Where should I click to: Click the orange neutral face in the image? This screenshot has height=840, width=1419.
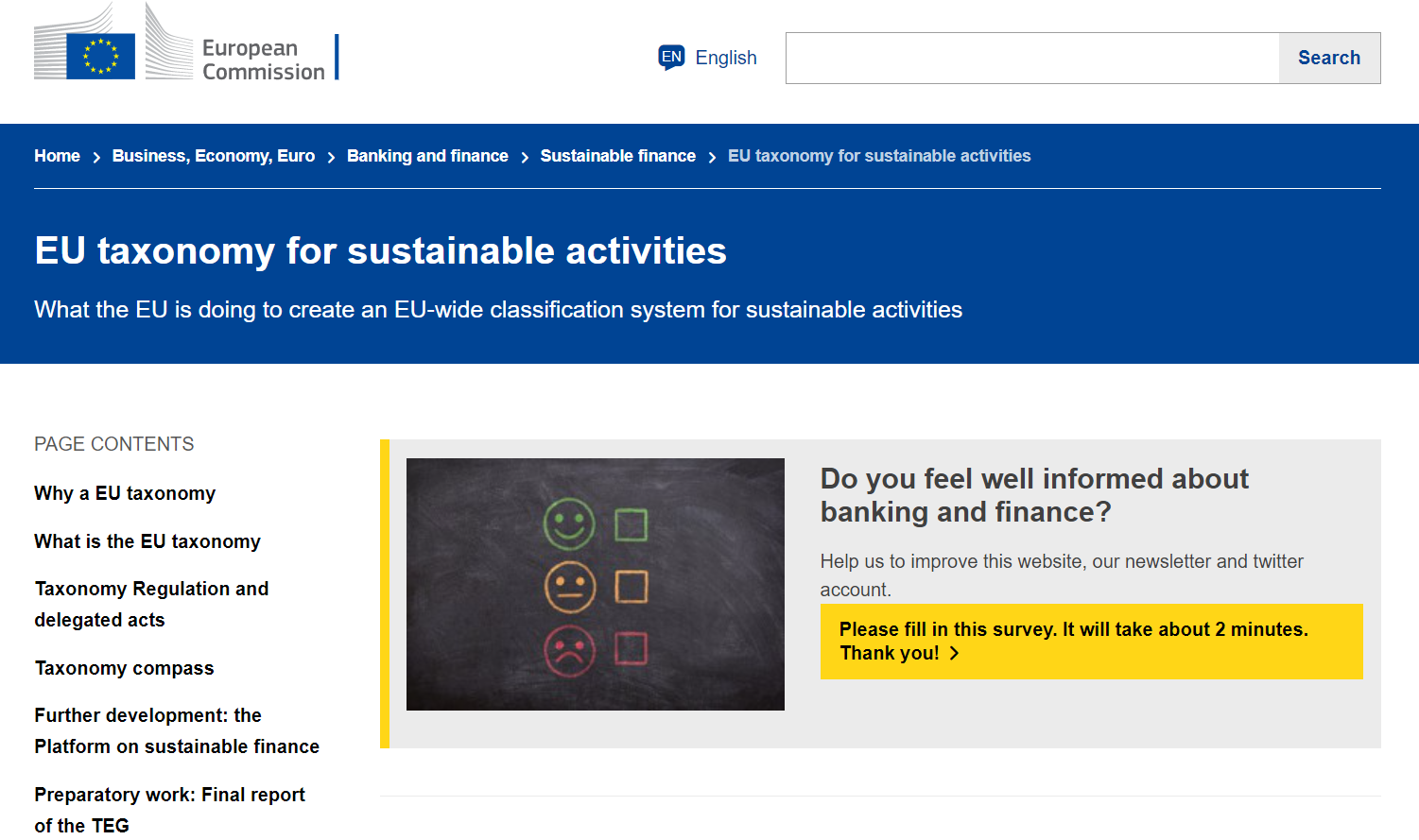coord(570,587)
